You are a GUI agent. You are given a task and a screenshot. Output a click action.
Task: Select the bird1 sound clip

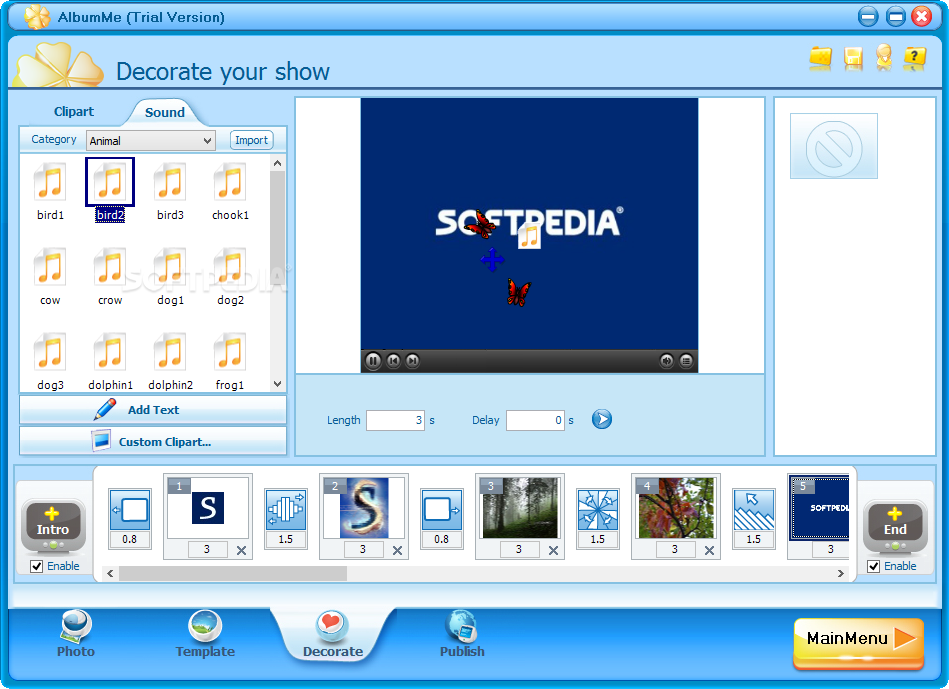click(50, 191)
